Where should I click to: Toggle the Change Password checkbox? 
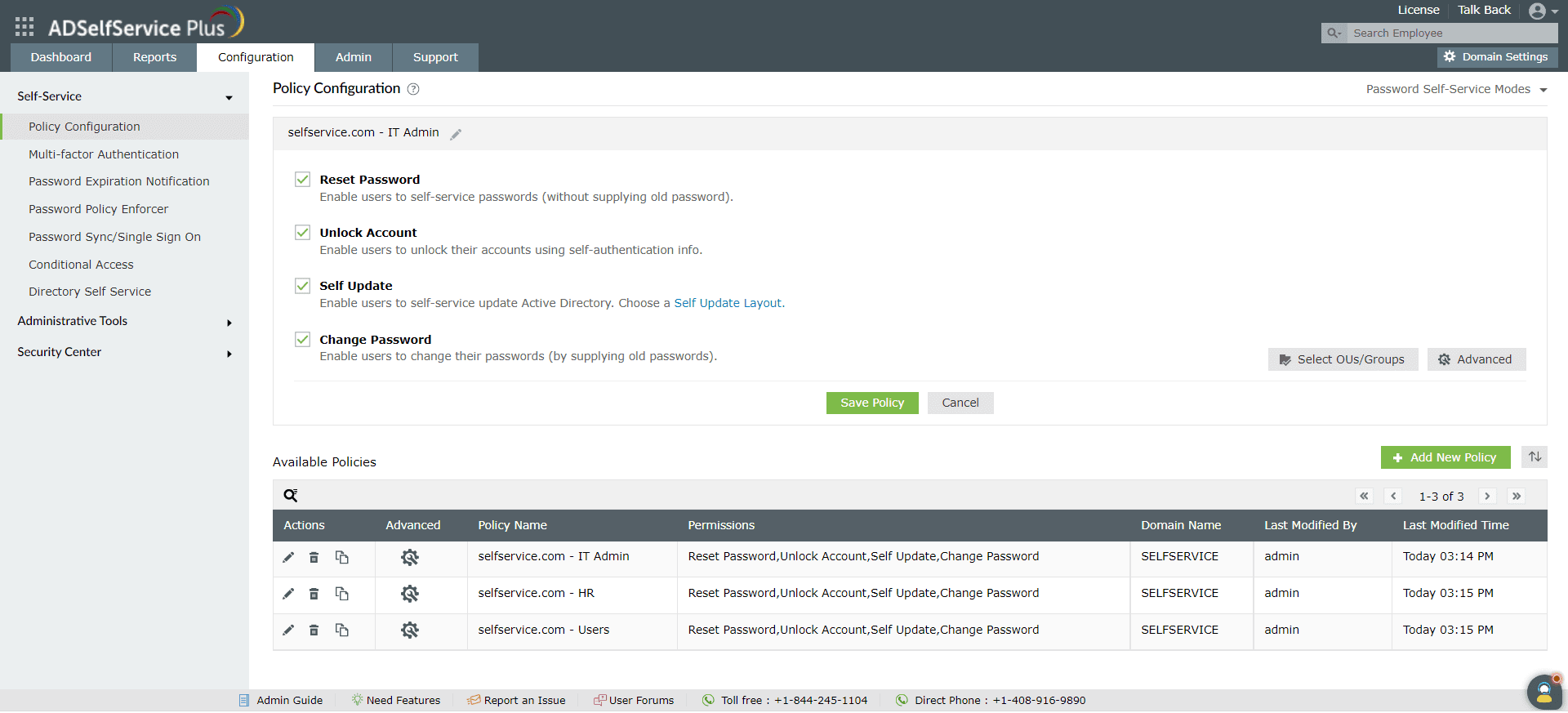303,340
